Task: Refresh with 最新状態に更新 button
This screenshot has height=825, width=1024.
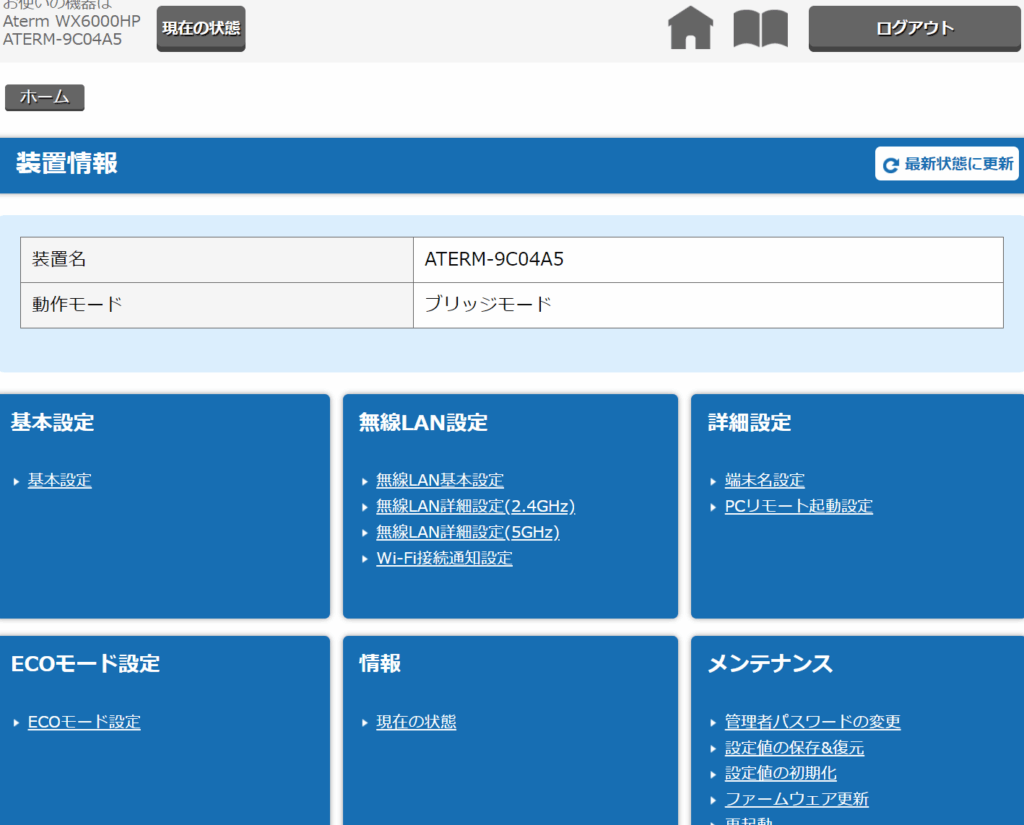Action: pos(947,163)
